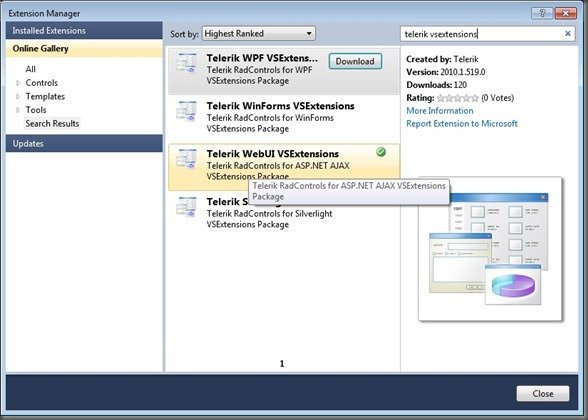Click the window close X button

(x=566, y=13)
